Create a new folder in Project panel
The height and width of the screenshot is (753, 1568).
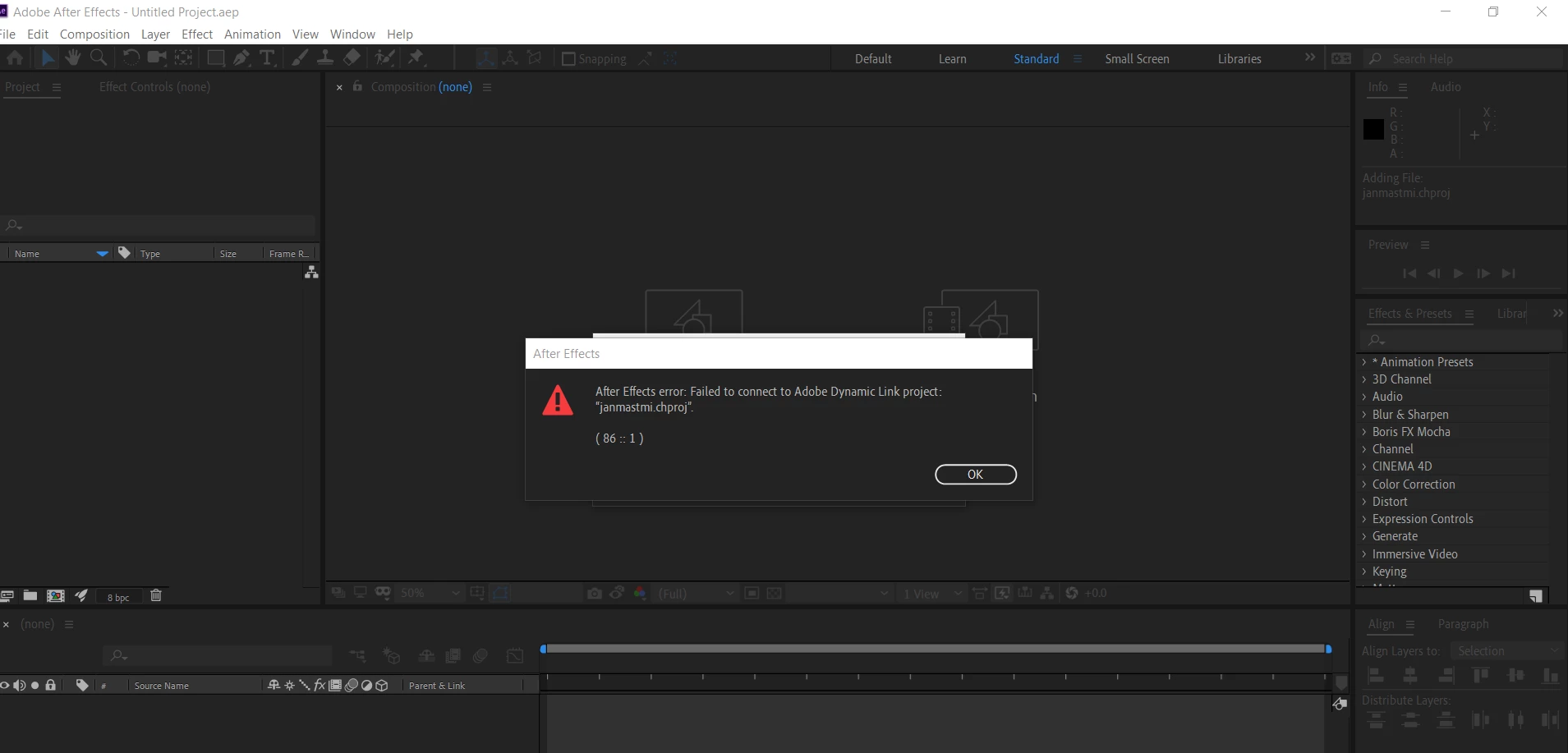[30, 595]
